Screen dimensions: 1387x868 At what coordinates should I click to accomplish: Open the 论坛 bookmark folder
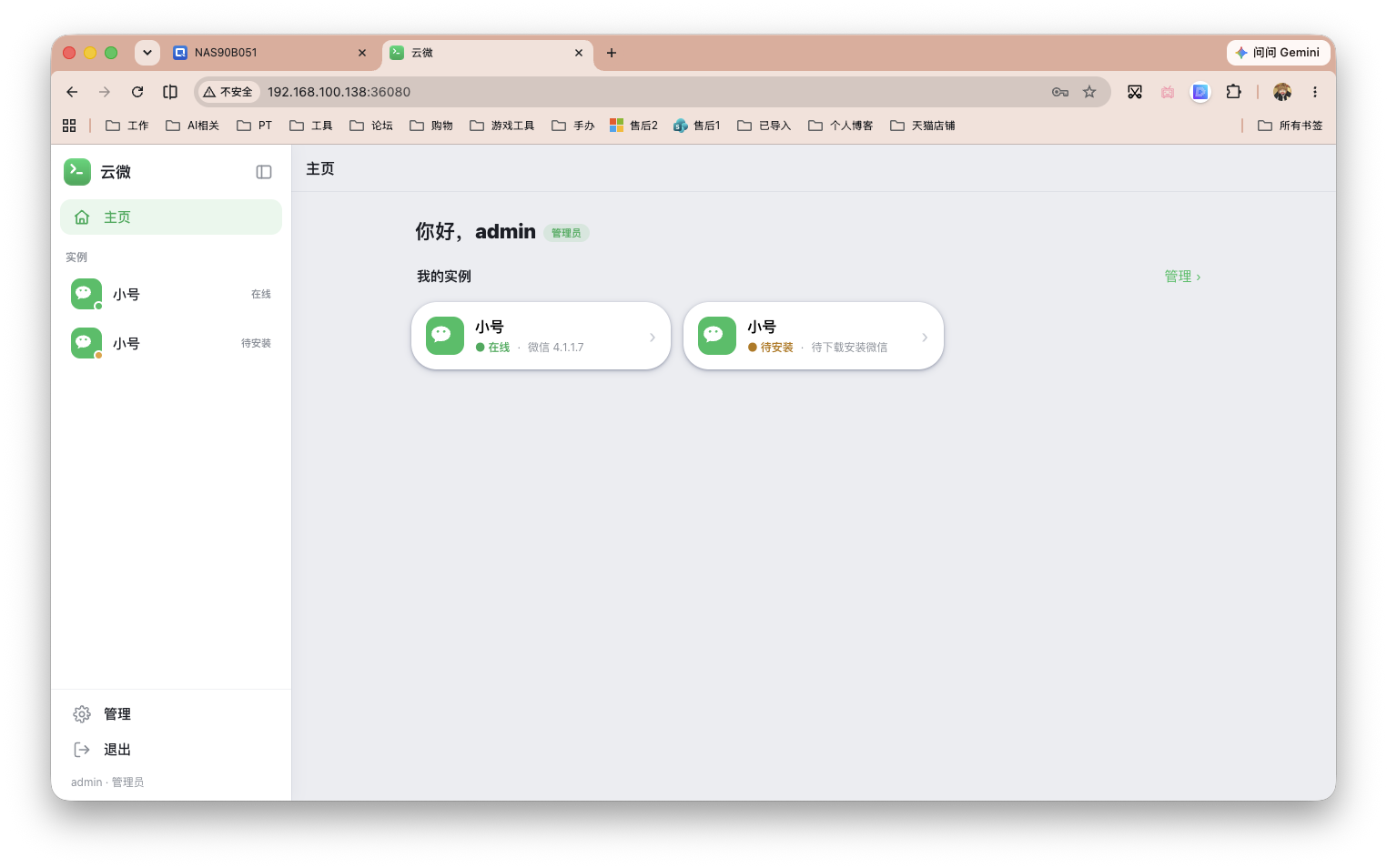371,126
